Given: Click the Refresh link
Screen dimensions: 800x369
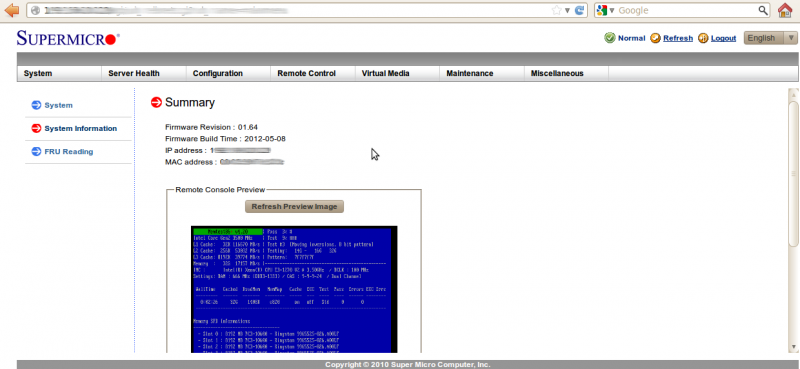Looking at the screenshot, I should [678, 38].
